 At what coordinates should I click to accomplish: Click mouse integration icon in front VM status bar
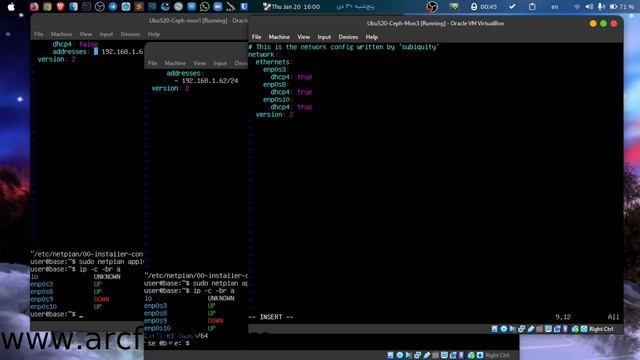click(575, 329)
